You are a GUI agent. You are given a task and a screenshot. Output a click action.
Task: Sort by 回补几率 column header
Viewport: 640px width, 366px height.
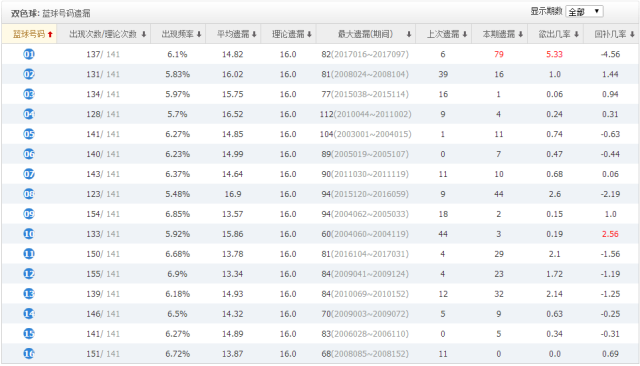tap(611, 34)
